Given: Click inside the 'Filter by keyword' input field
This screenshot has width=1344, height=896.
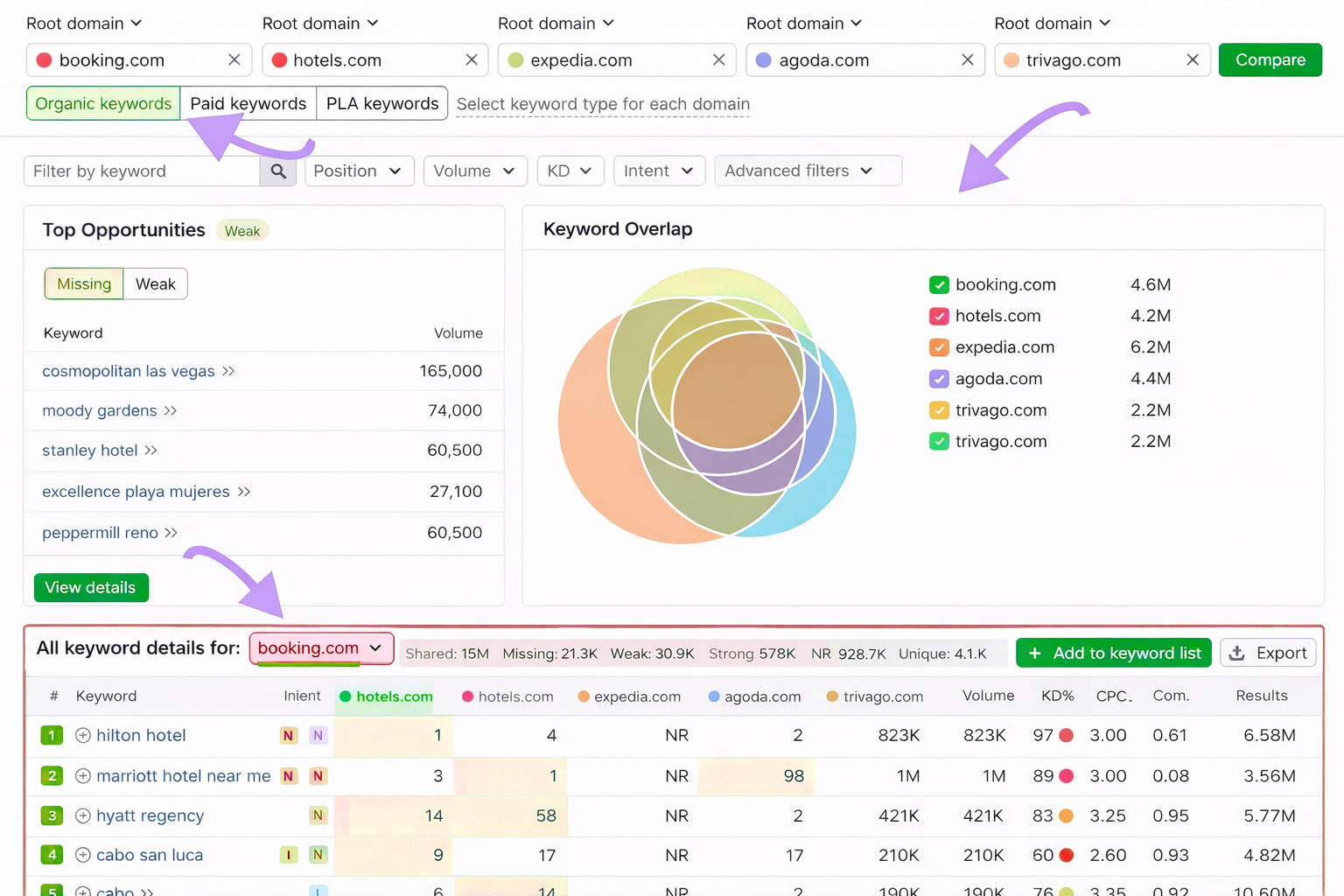Looking at the screenshot, I should coord(140,171).
